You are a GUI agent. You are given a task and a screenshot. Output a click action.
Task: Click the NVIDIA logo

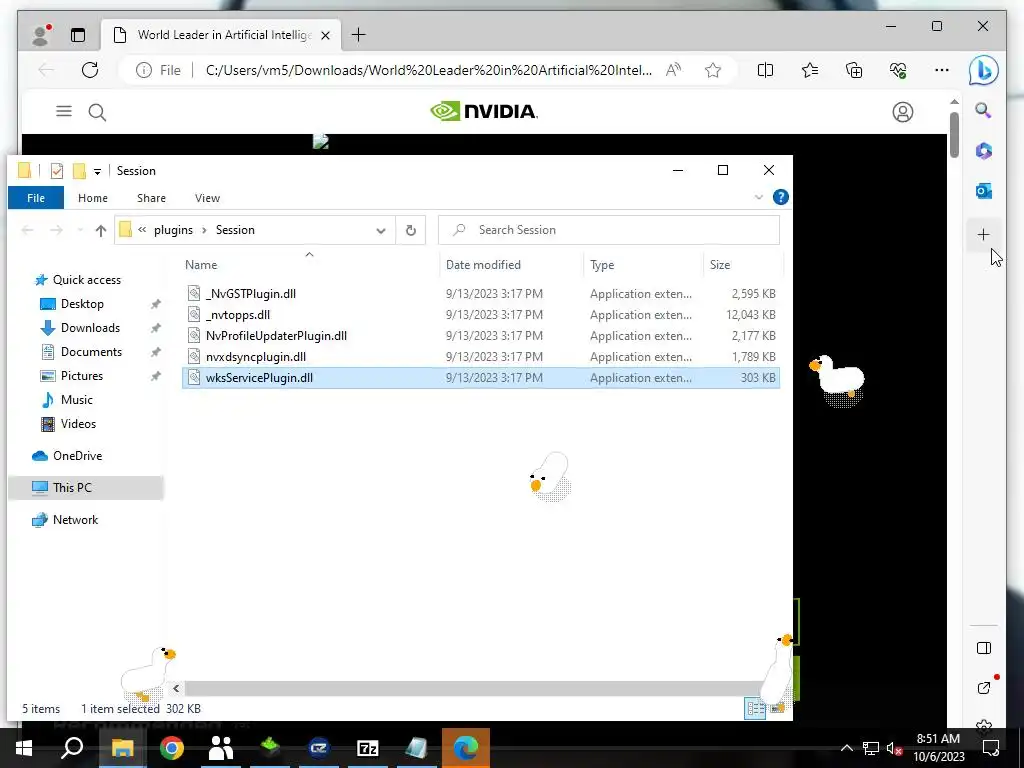(484, 112)
